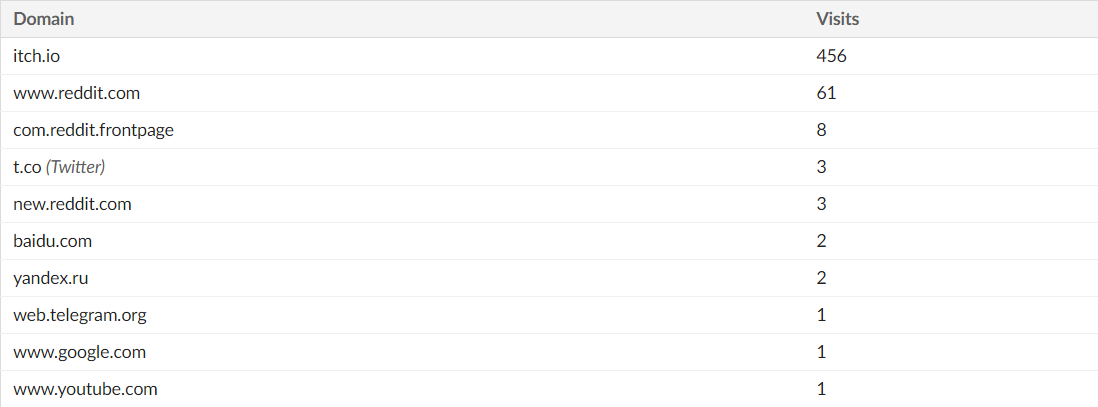1098x407 pixels.
Task: Click the Visits column header
Action: (838, 19)
